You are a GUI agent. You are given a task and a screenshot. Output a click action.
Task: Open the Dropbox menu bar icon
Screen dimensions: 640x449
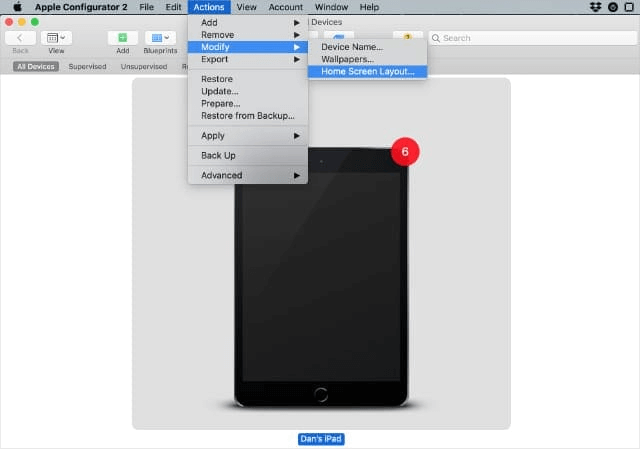[x=596, y=7]
